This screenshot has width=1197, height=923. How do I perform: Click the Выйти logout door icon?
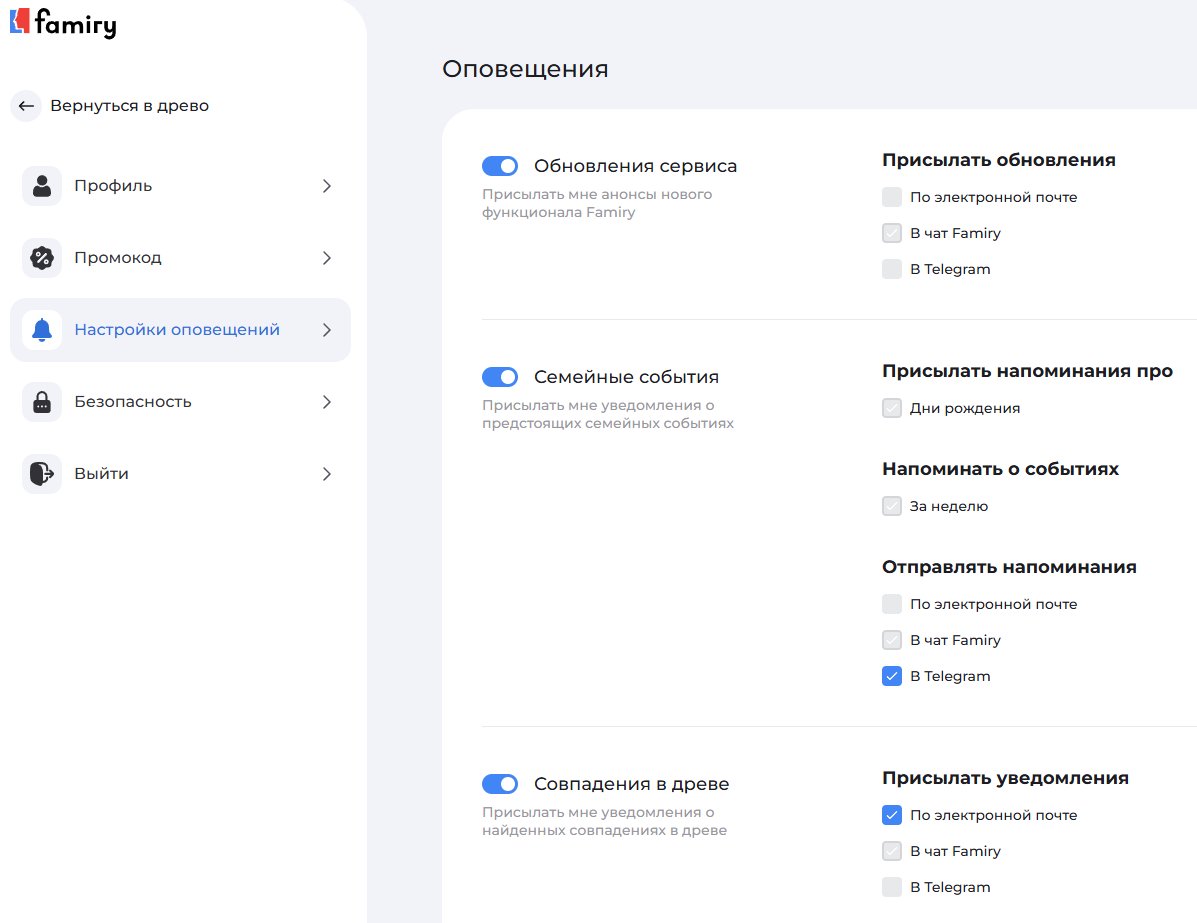tap(42, 474)
